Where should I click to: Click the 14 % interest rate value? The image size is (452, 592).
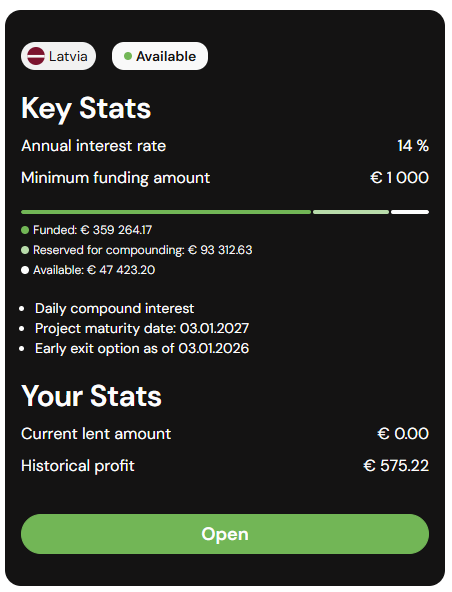pyautogui.click(x=413, y=146)
